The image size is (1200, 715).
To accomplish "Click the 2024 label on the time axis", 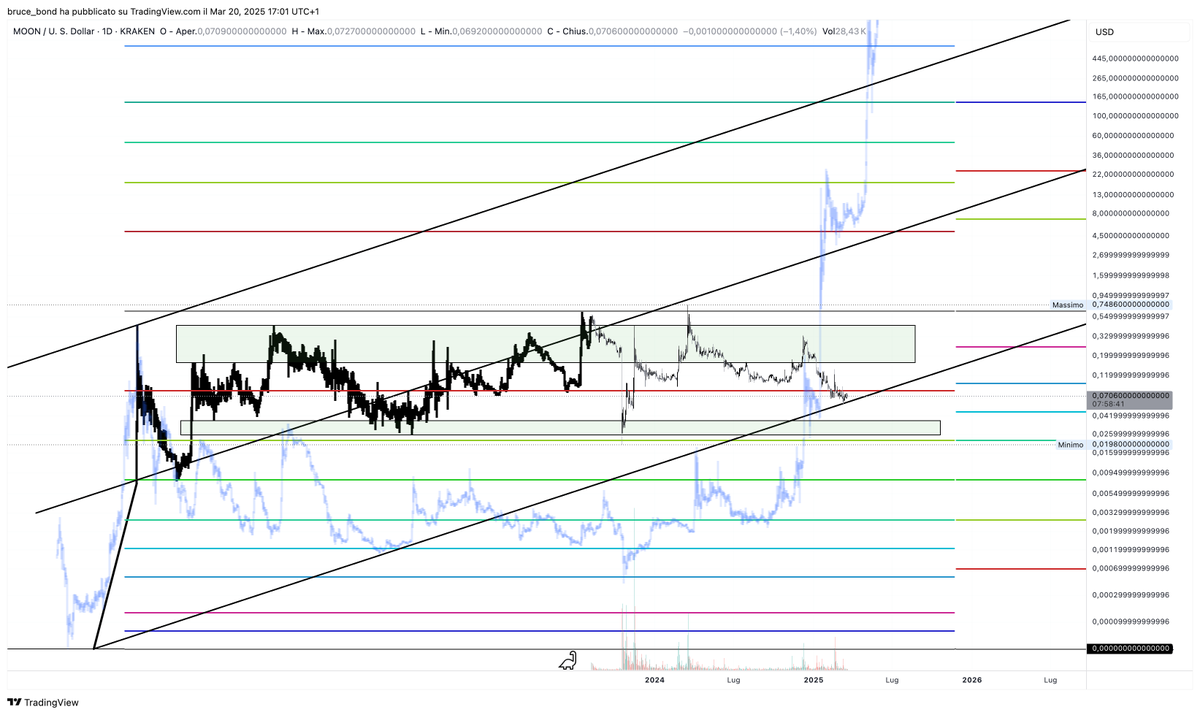I will pos(655,680).
